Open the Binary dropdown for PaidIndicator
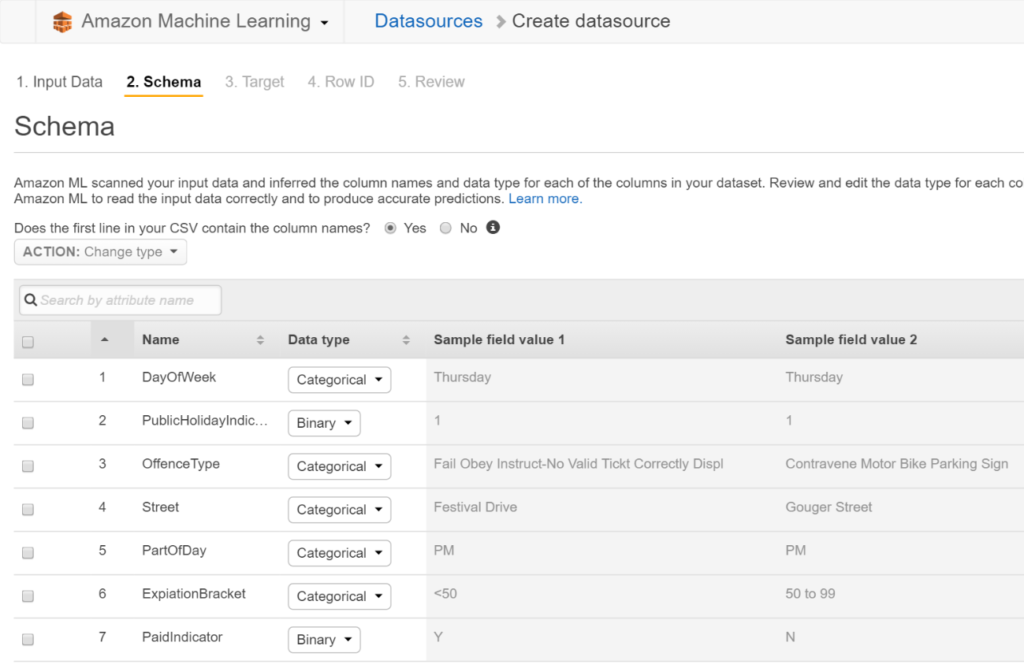Viewport: 1024px width, 668px height. pyautogui.click(x=323, y=639)
